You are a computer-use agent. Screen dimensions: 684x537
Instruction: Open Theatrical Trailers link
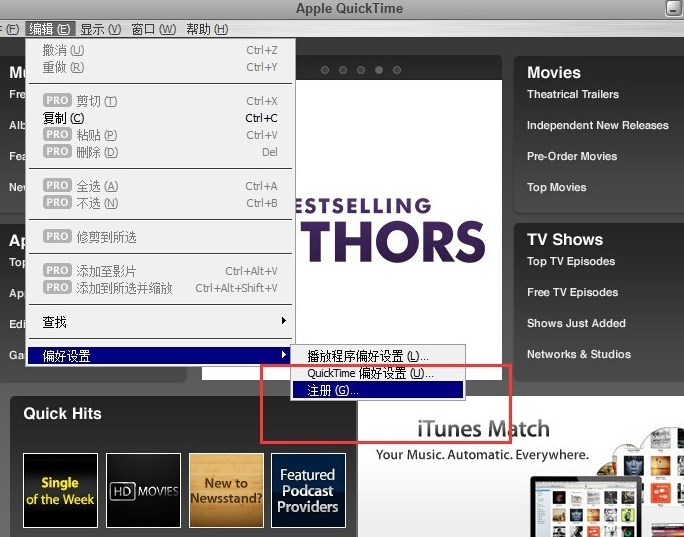point(573,94)
